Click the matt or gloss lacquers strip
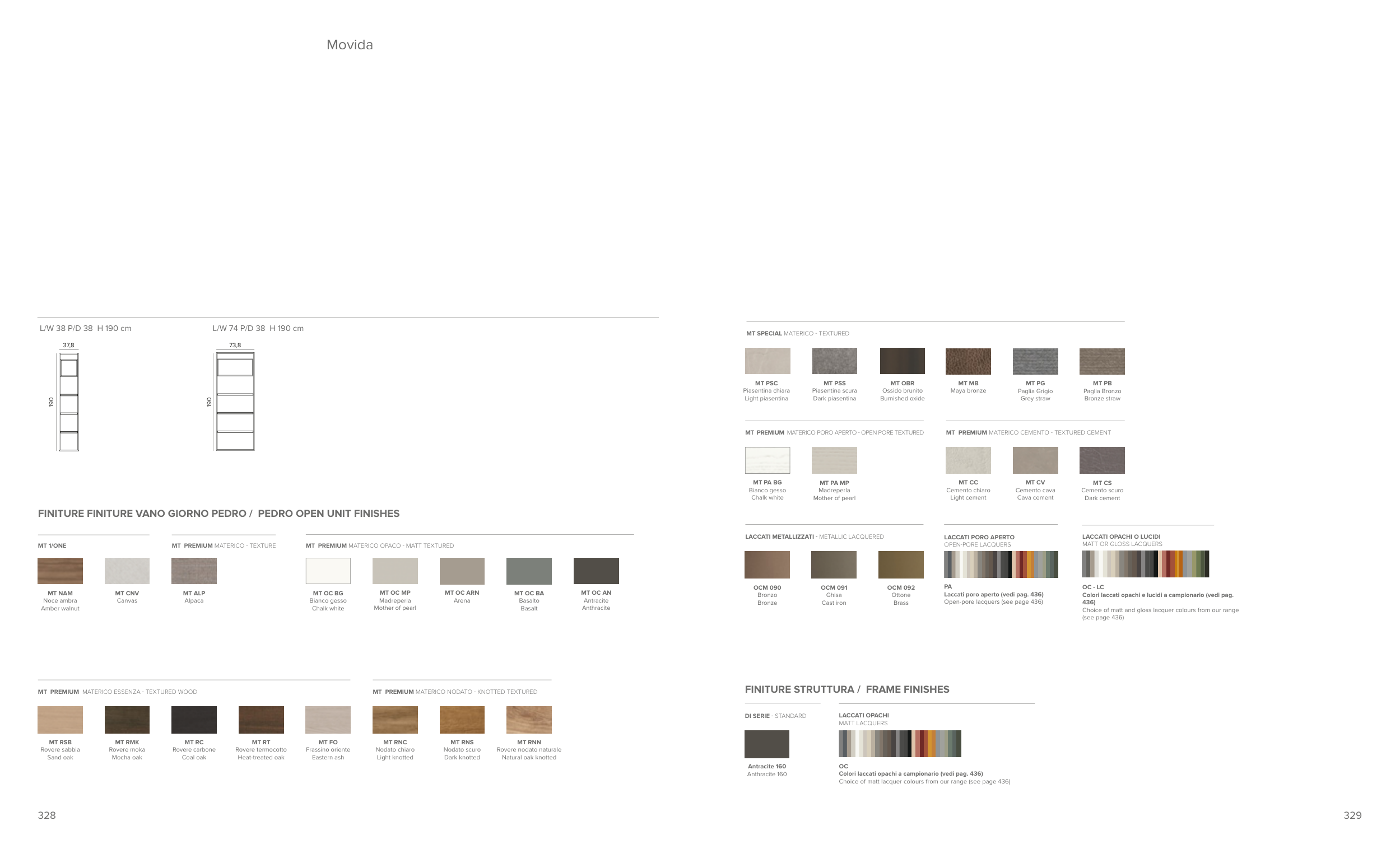This screenshot has width=1400, height=849. [x=1145, y=564]
